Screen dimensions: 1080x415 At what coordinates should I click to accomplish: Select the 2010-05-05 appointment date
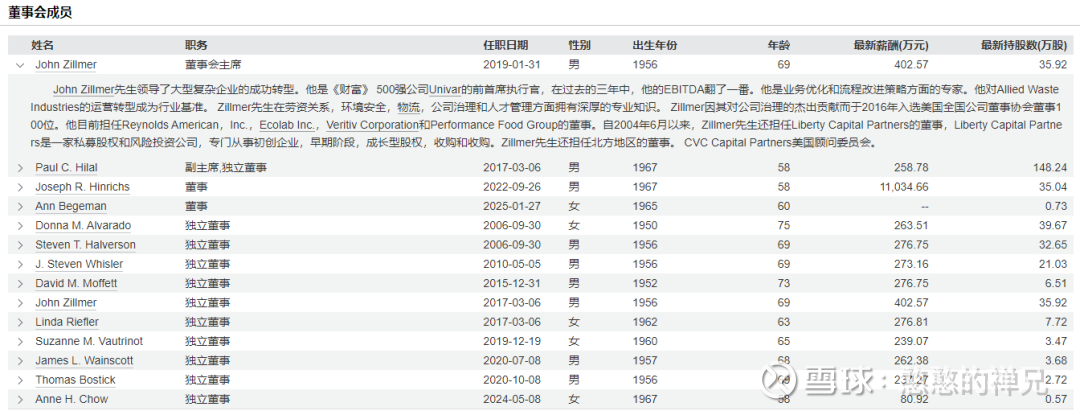[x=510, y=264]
